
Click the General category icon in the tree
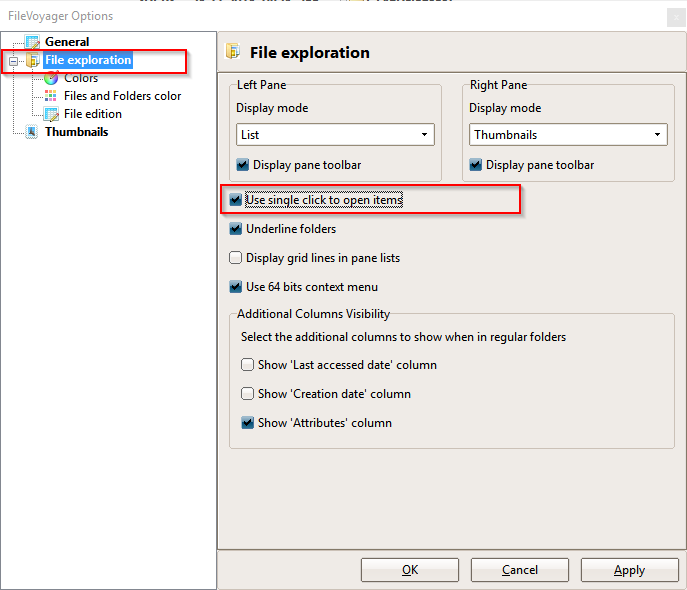point(33,42)
